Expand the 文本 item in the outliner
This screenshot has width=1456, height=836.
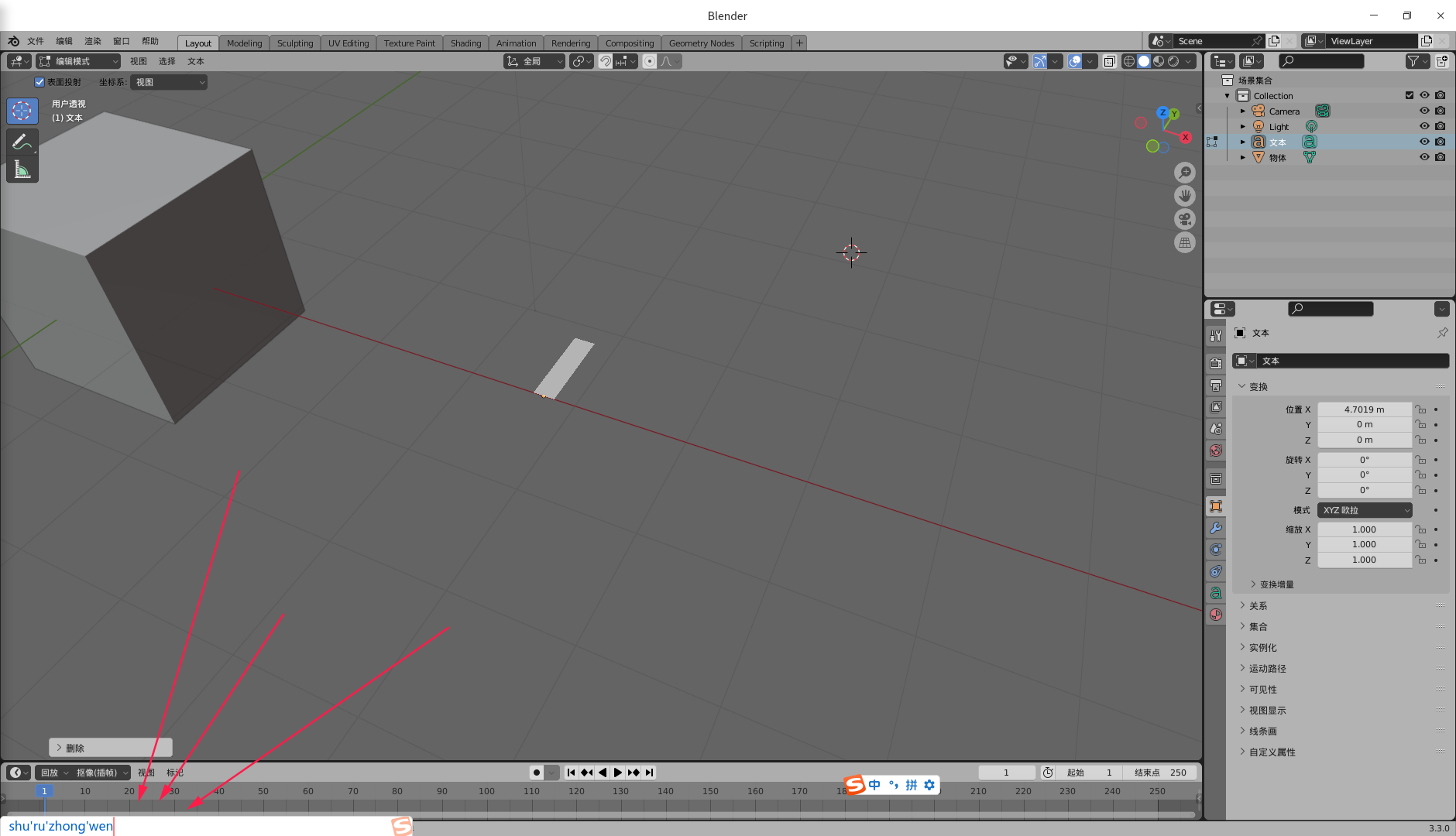[1243, 142]
